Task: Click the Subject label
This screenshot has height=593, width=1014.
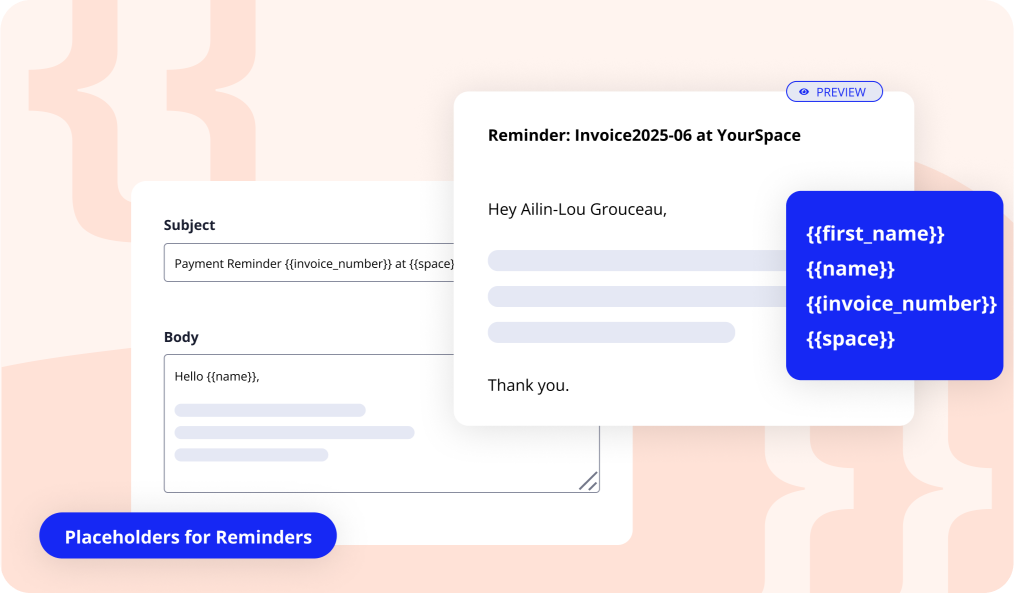Action: click(189, 225)
